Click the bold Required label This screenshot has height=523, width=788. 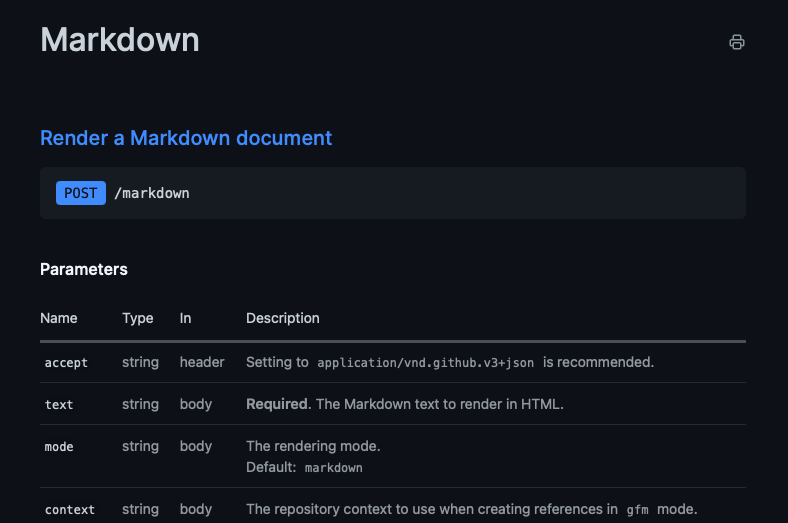tap(278, 404)
